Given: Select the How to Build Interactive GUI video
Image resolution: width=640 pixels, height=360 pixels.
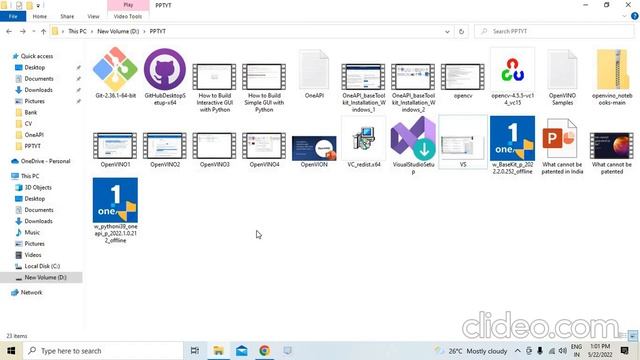Looking at the screenshot, I should [214, 77].
